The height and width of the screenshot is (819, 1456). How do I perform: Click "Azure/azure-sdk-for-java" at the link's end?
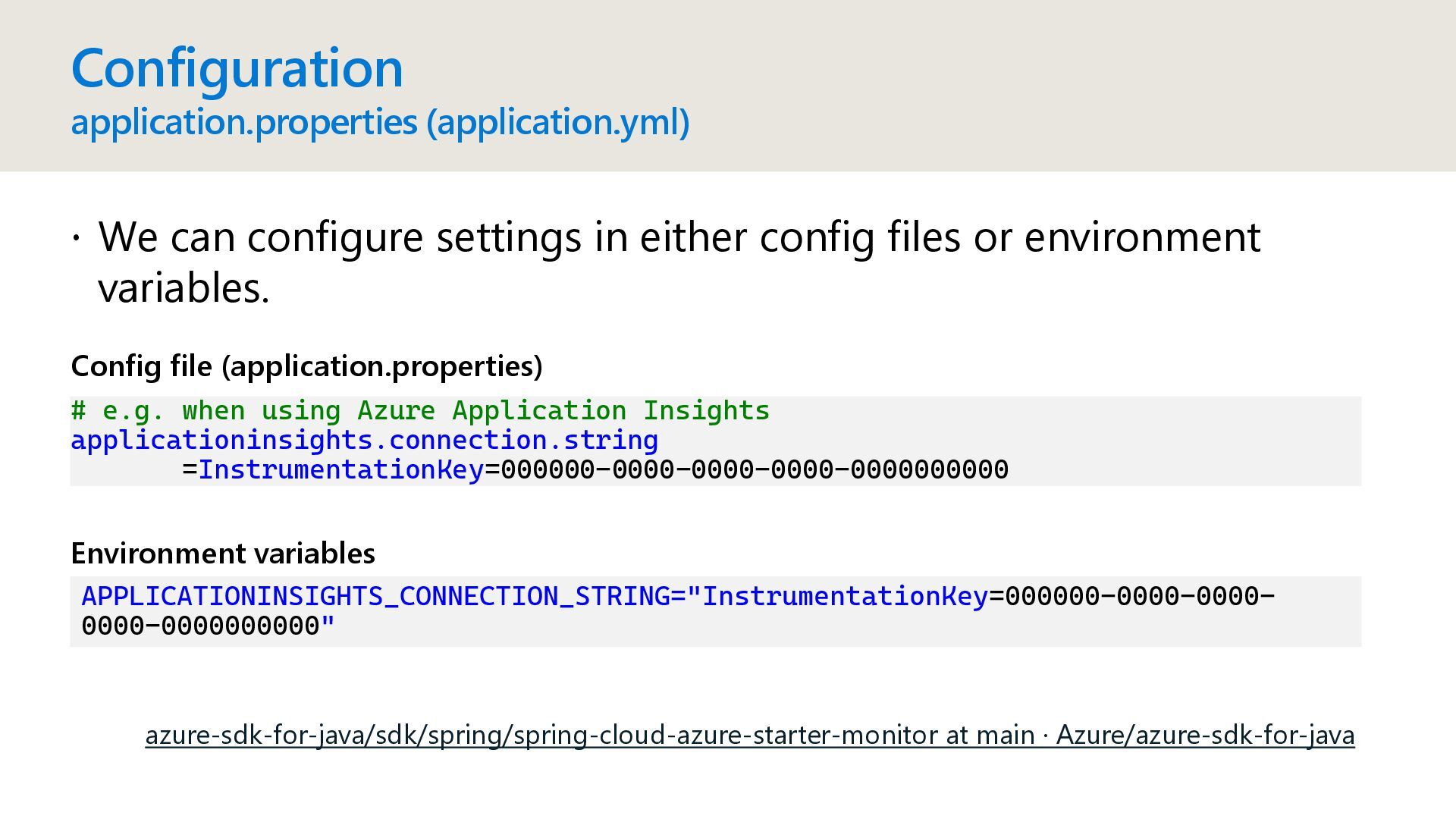(x=1205, y=735)
